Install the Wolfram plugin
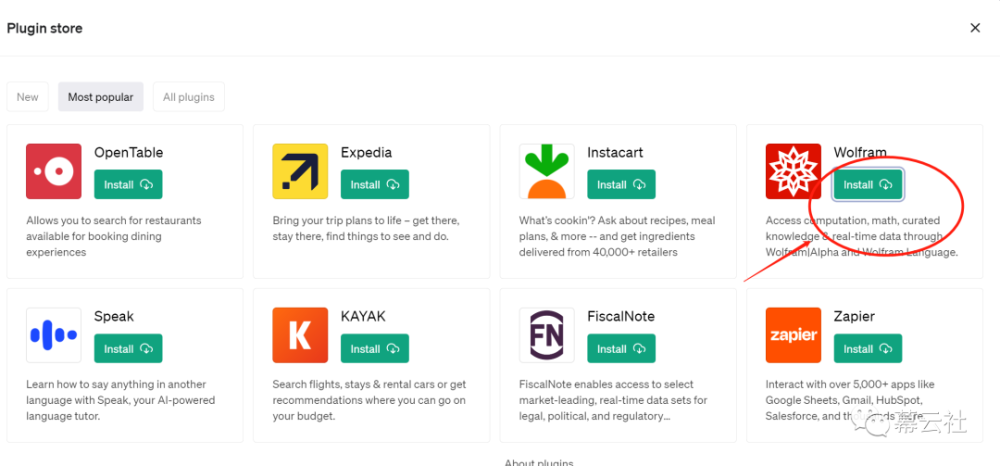This screenshot has height=466, width=1000. coord(868,185)
